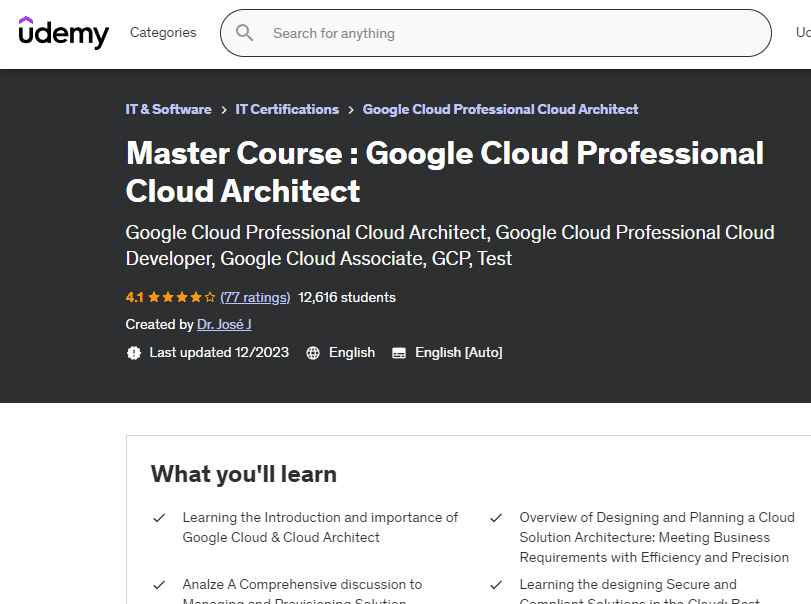Viewport: 811px width, 604px height.
Task: Click the Last updated badge icon
Action: coord(134,353)
